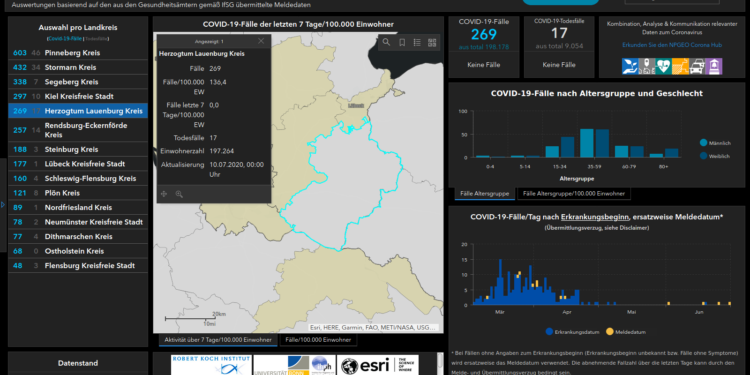Select Ostholstein Kreis row

78,251
